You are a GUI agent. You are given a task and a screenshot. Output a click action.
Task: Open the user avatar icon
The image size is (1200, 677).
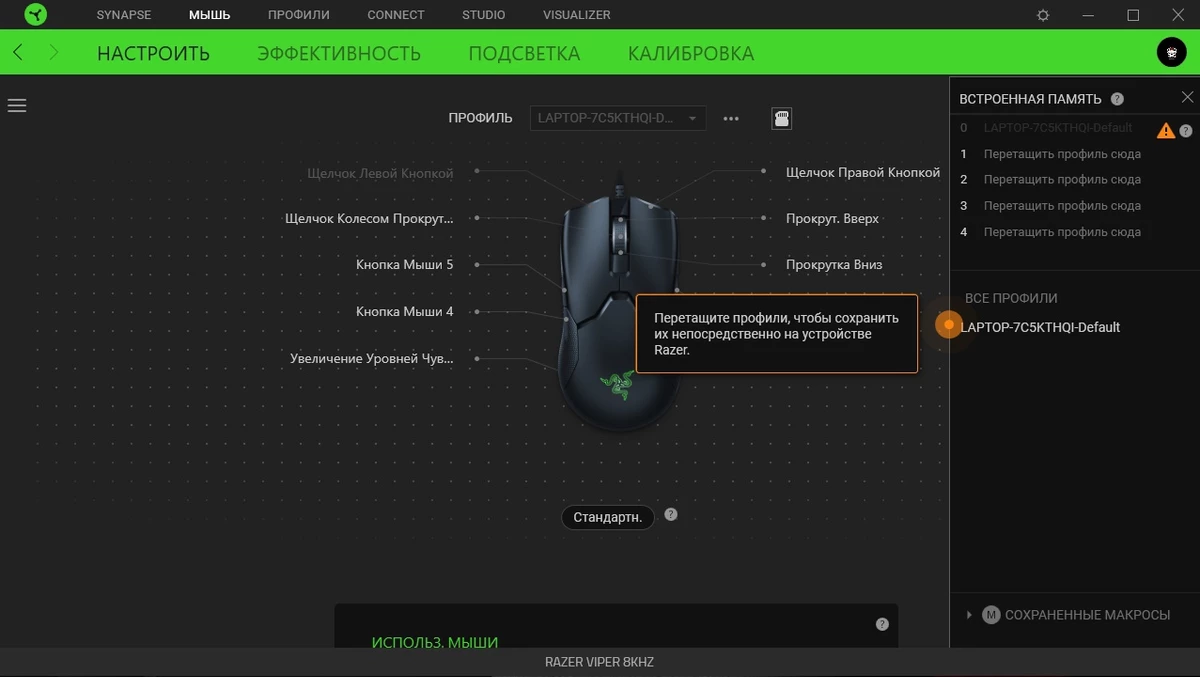(1171, 52)
